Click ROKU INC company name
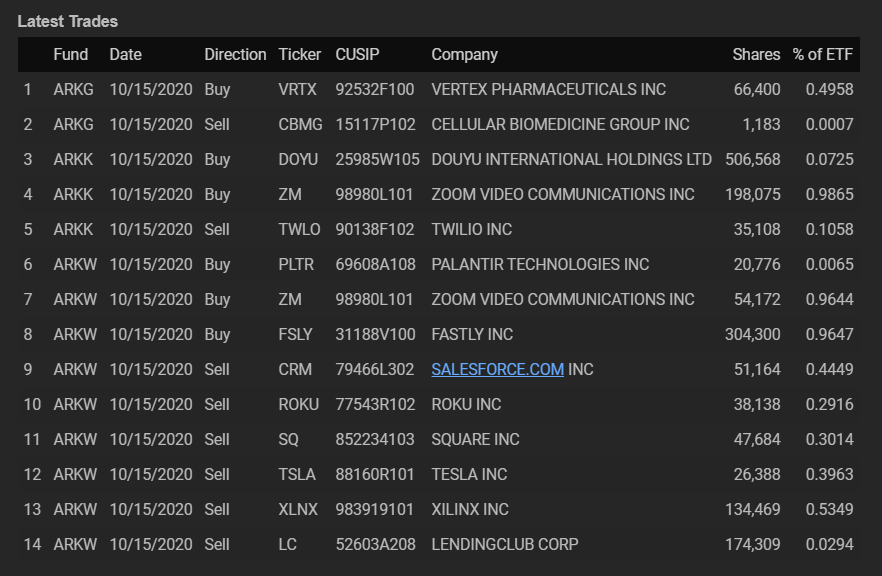 (x=466, y=404)
